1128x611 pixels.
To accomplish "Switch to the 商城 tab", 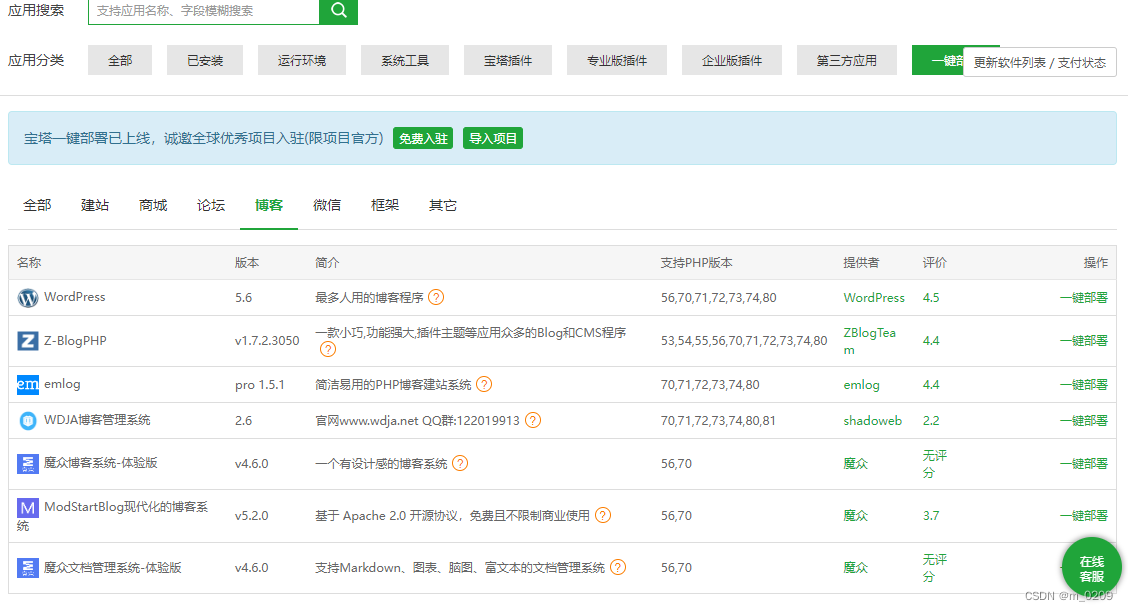I will pyautogui.click(x=153, y=206).
